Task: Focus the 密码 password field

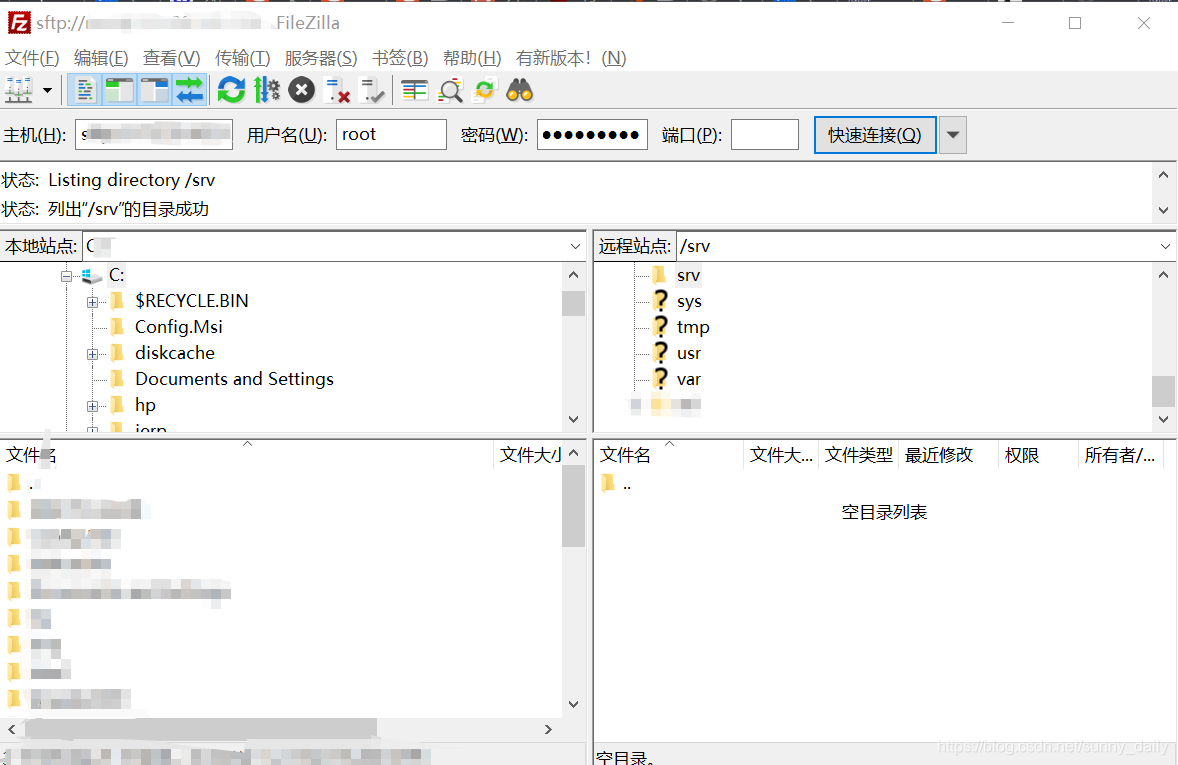Action: (592, 135)
